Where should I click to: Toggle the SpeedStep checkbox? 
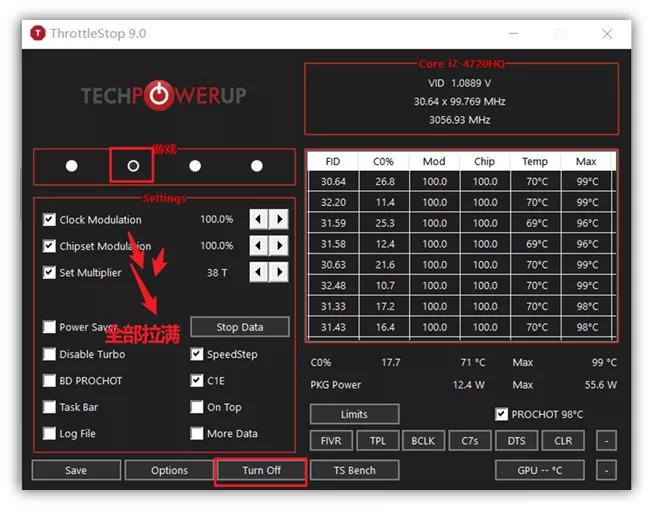click(x=197, y=354)
